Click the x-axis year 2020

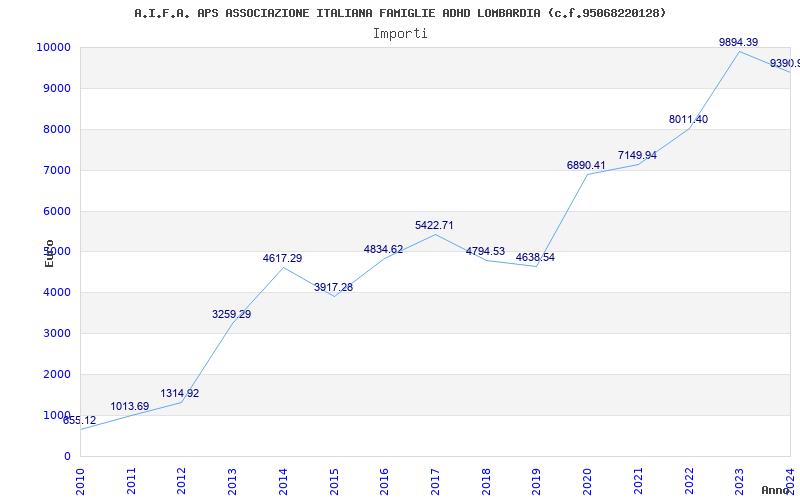(x=588, y=481)
